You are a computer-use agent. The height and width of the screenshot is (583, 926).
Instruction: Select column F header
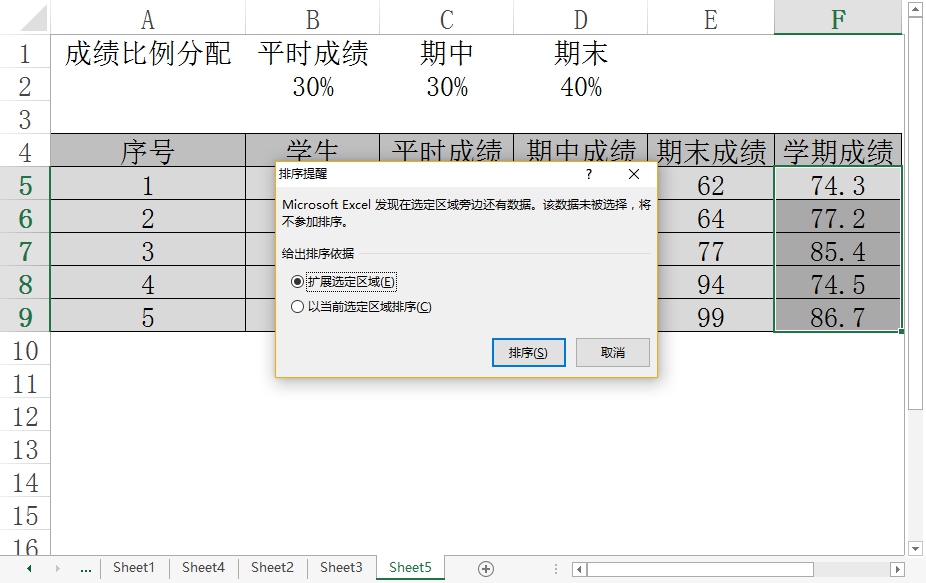pyautogui.click(x=838, y=19)
